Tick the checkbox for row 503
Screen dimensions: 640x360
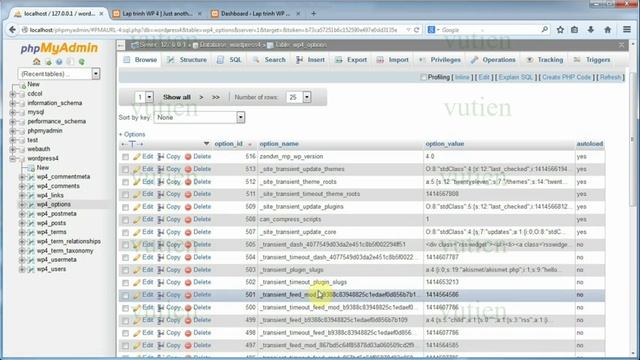125,271
